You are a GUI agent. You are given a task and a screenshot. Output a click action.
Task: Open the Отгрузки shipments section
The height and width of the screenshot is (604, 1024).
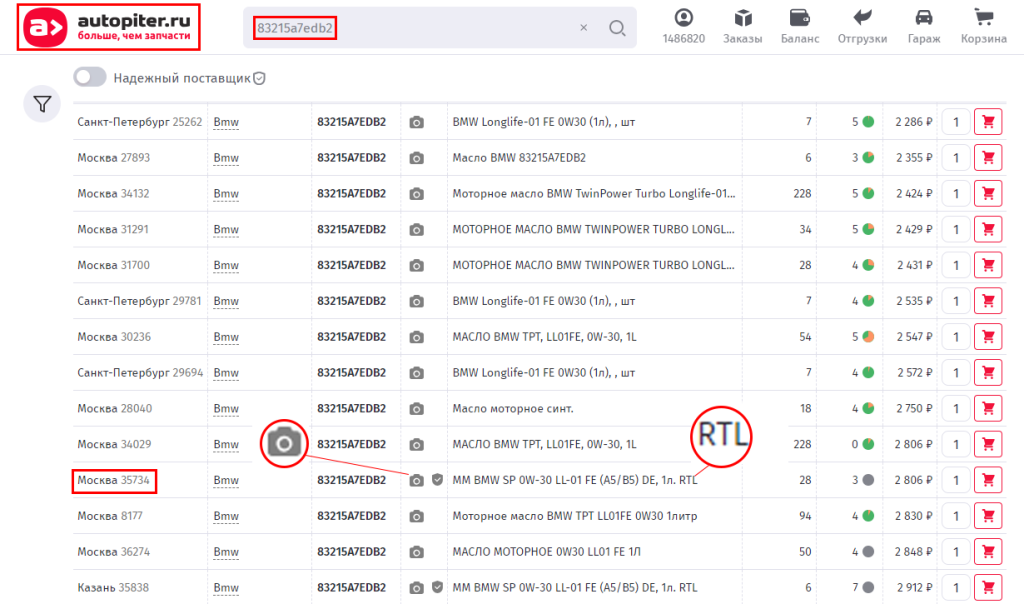(x=862, y=27)
